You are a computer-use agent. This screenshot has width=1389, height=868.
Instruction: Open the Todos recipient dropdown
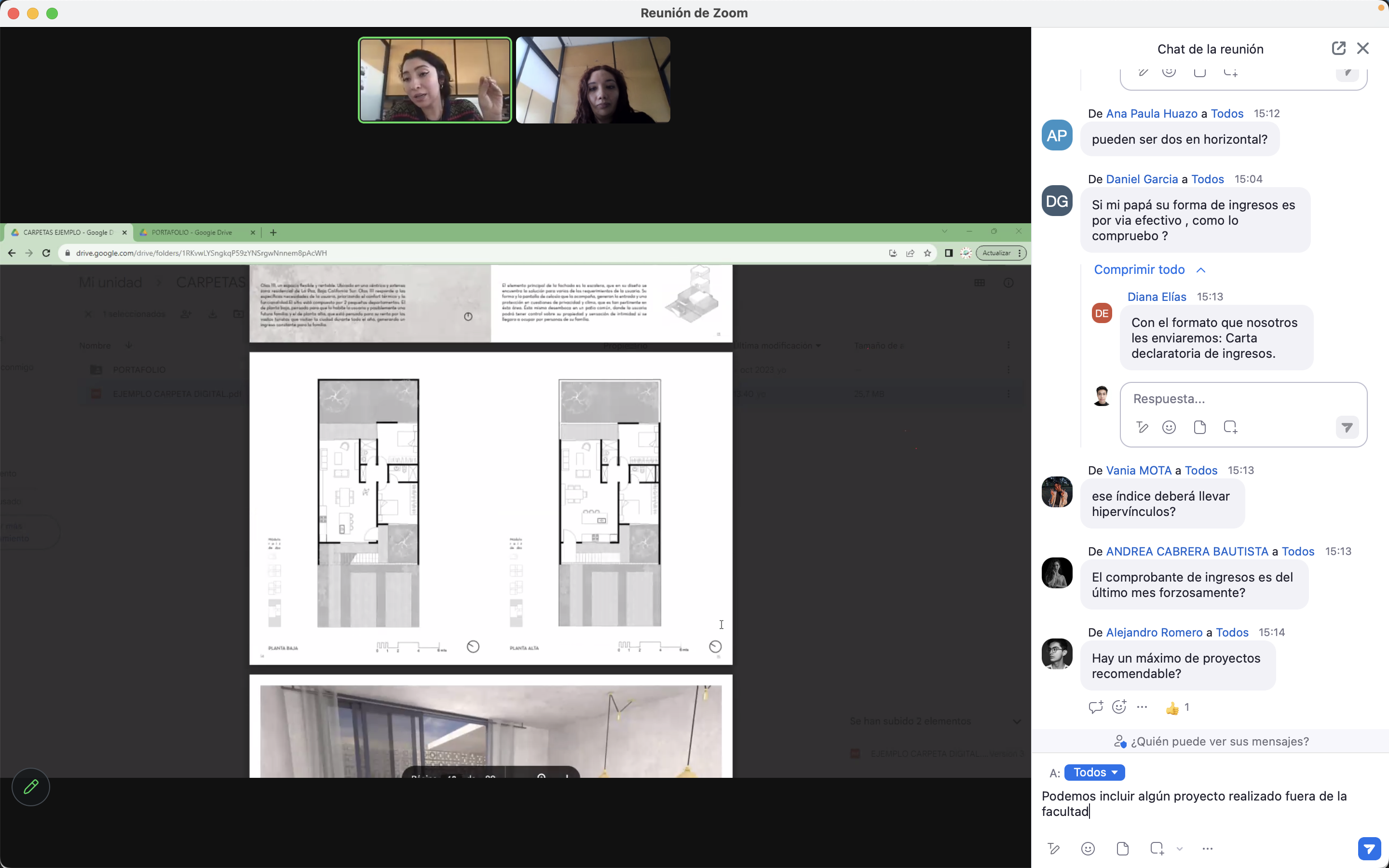click(1094, 773)
